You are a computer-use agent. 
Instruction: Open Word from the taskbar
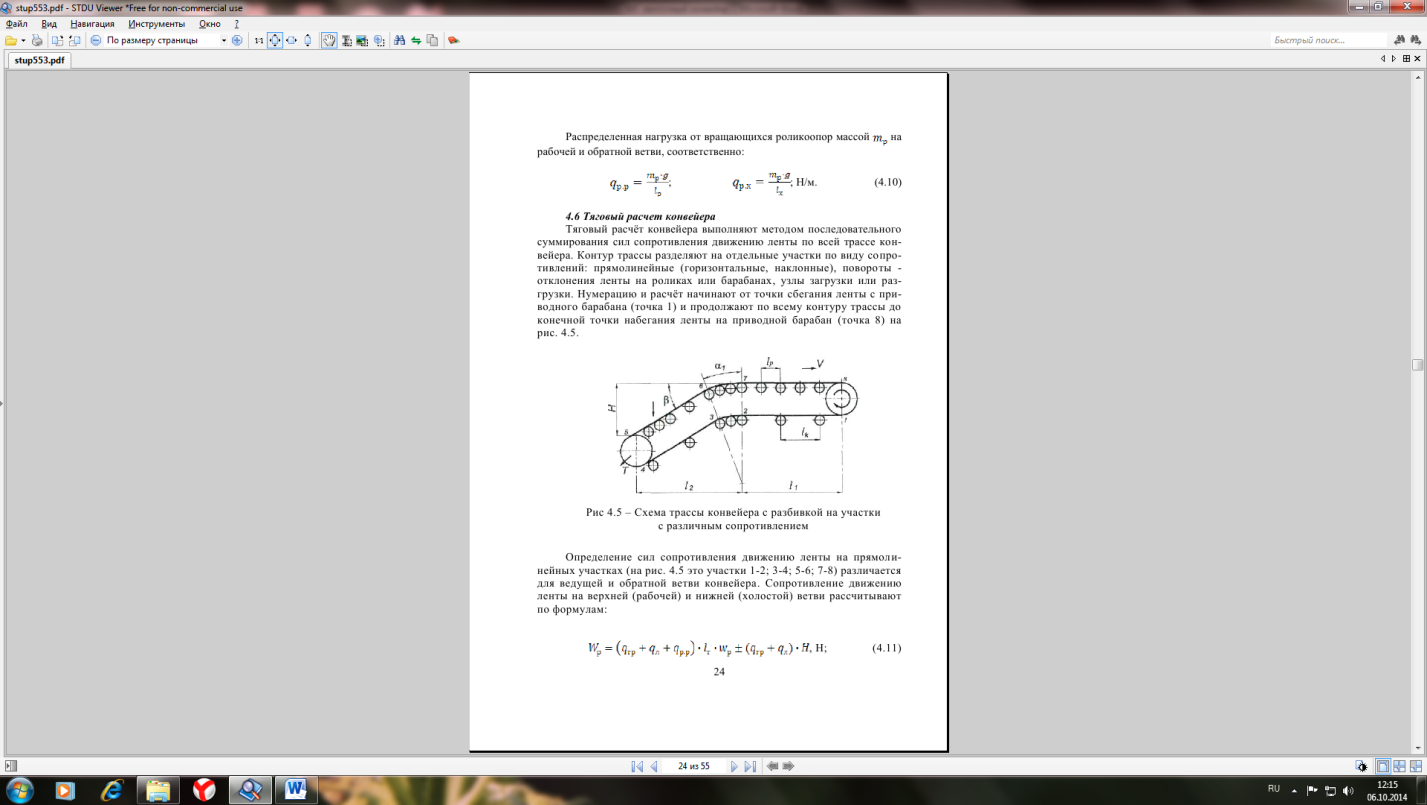295,790
